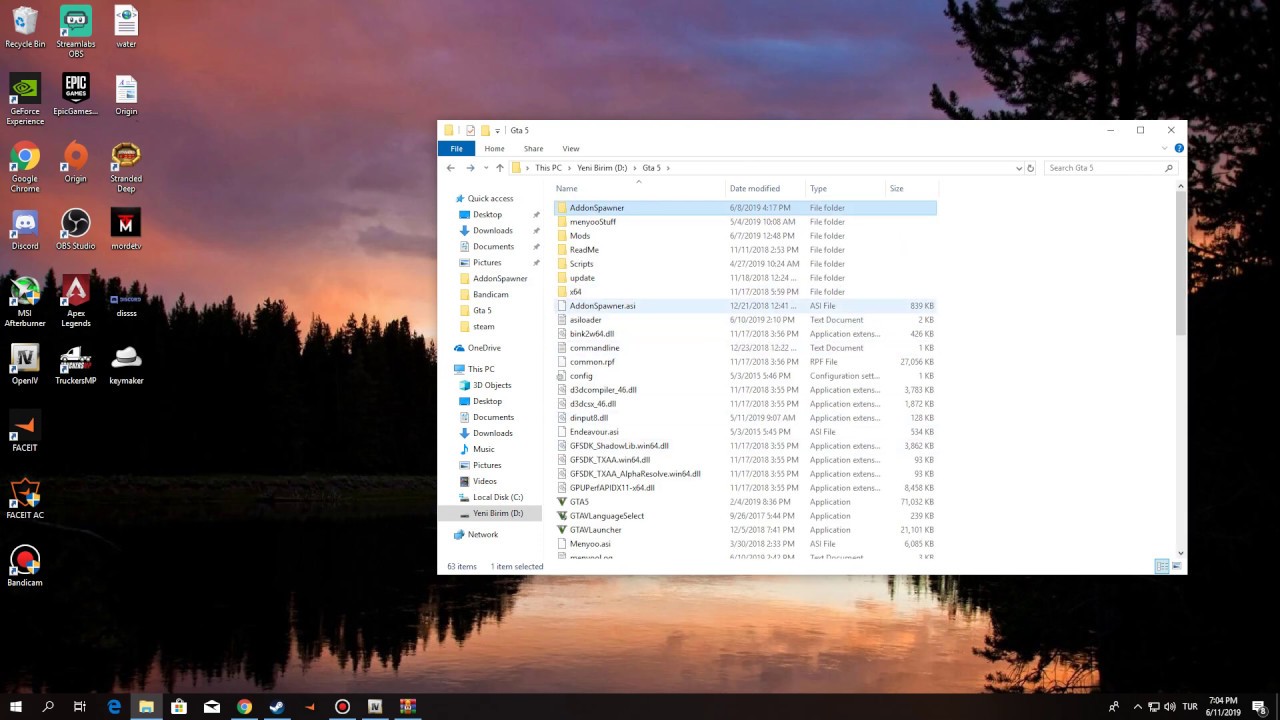Viewport: 1280px width, 720px height.
Task: Select the GTA5 application file
Action: coord(745,502)
